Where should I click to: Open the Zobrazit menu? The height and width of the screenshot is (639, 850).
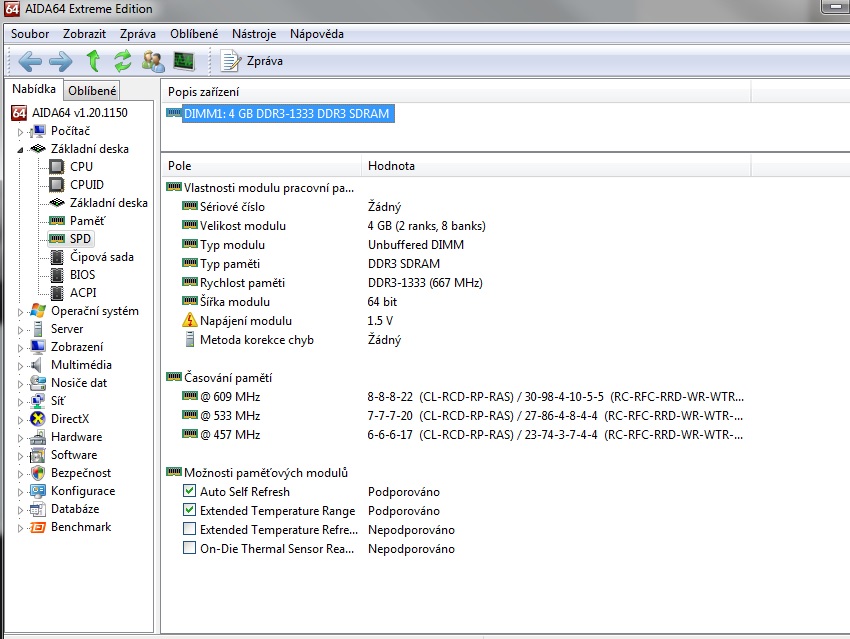point(84,34)
